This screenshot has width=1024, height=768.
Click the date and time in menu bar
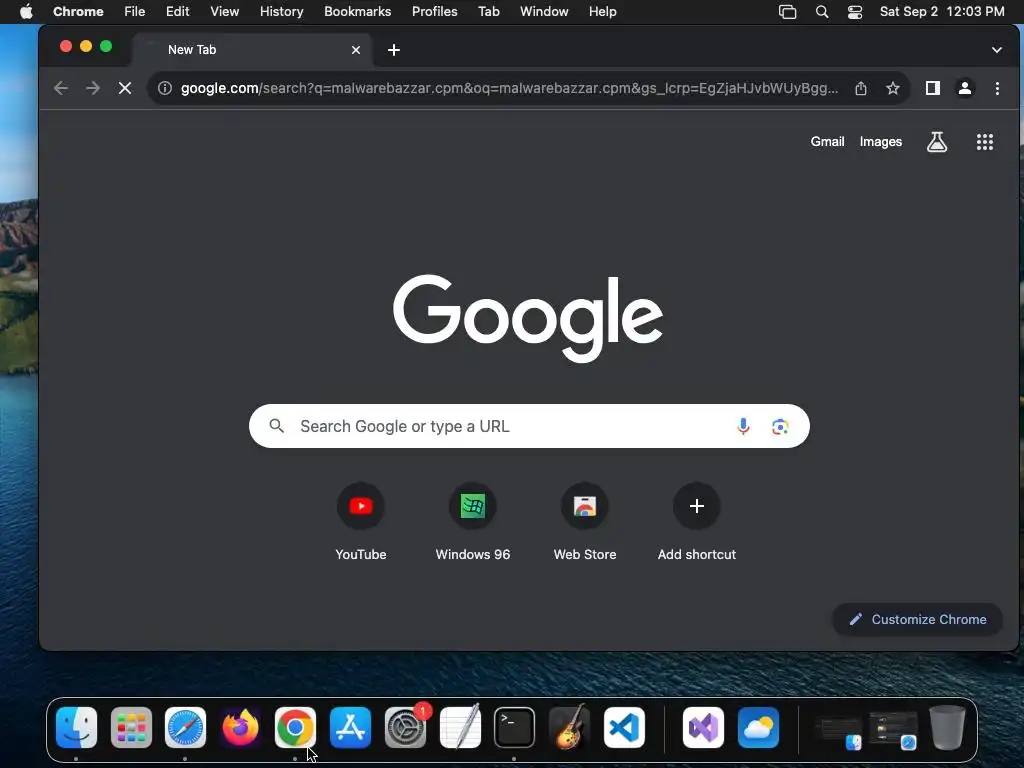(x=942, y=12)
